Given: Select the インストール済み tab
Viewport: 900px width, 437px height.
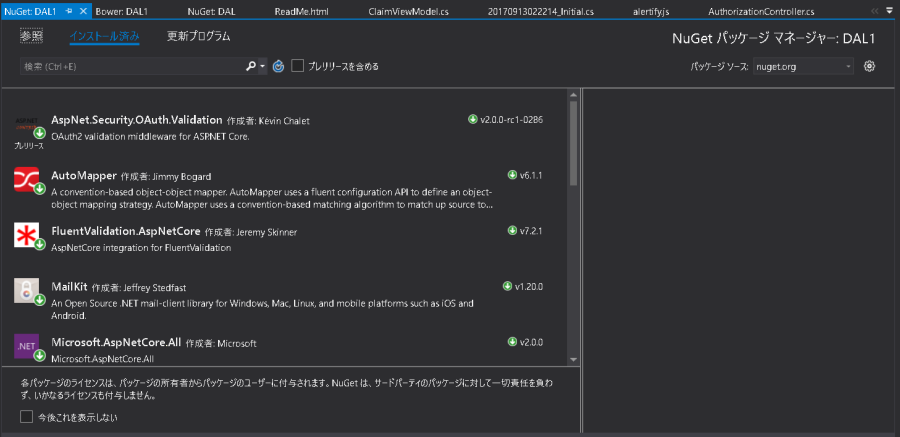Looking at the screenshot, I should click(104, 37).
